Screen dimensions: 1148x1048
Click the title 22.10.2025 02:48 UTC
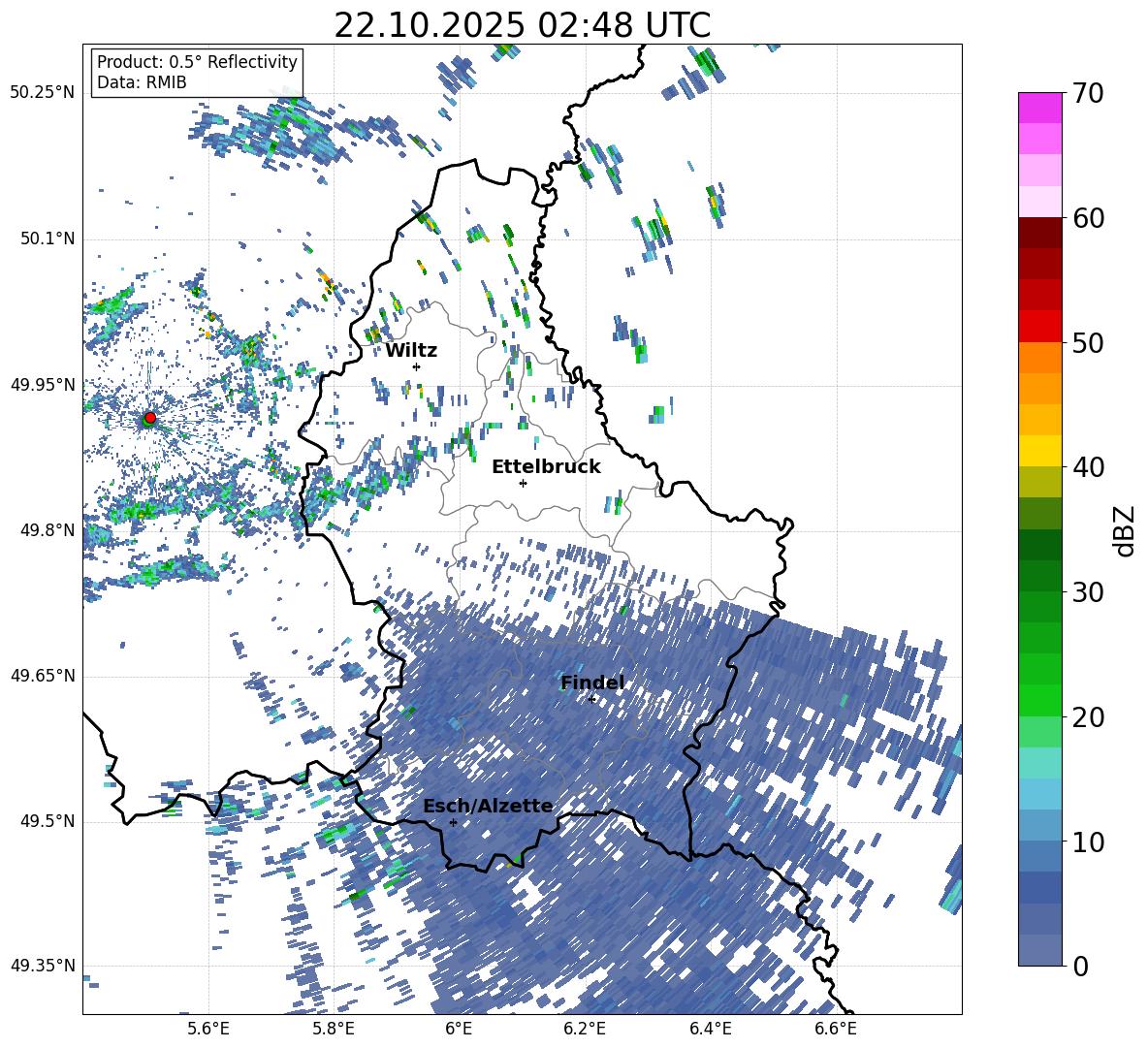pyautogui.click(x=522, y=25)
